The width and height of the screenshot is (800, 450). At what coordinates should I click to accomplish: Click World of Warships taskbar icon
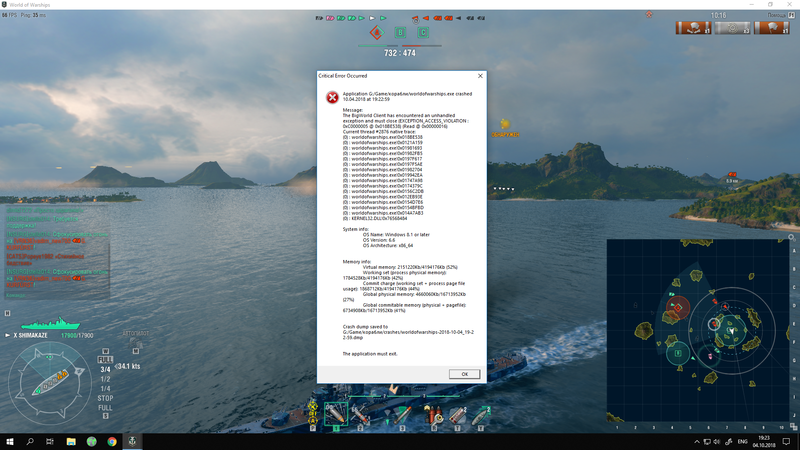(x=132, y=441)
